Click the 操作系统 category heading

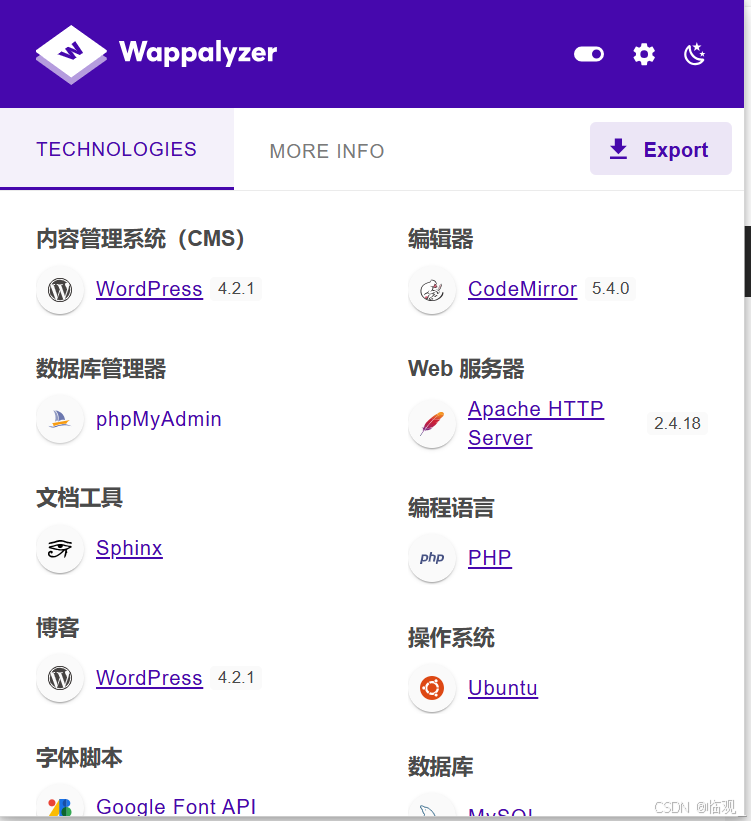point(451,637)
